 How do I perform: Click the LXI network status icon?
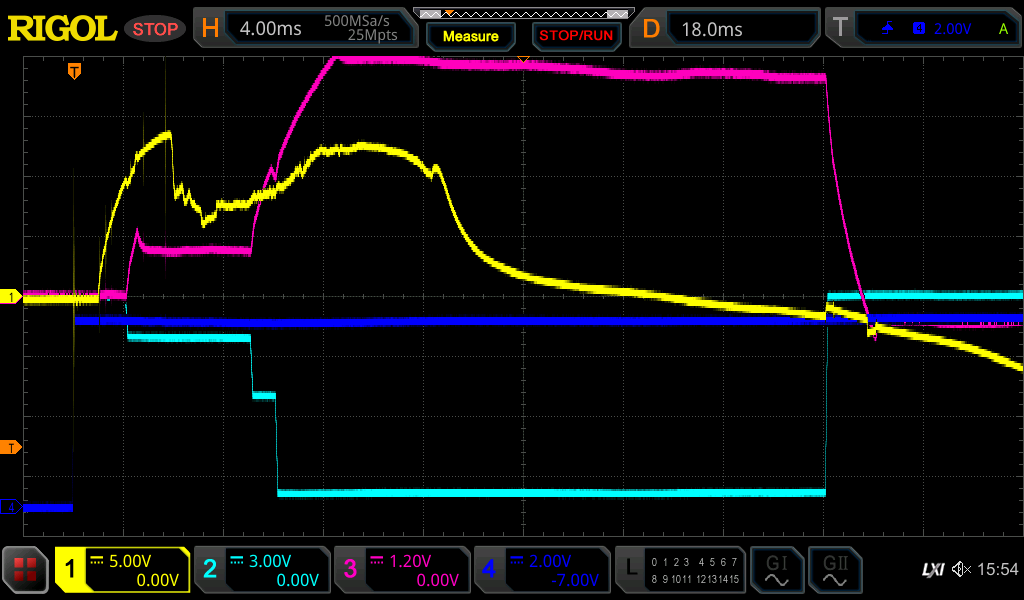click(x=932, y=570)
